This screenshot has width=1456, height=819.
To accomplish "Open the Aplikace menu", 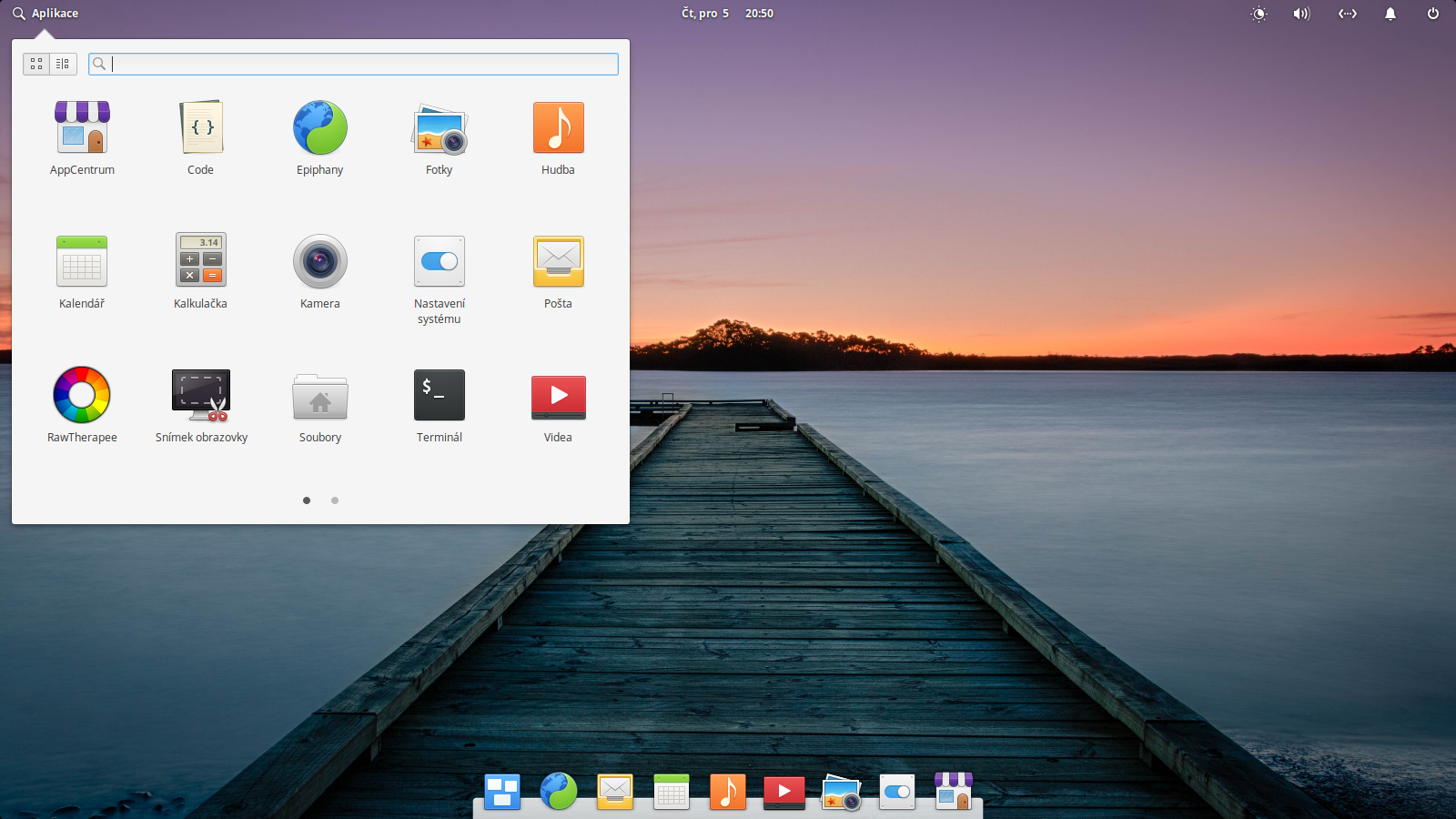I will (x=47, y=13).
